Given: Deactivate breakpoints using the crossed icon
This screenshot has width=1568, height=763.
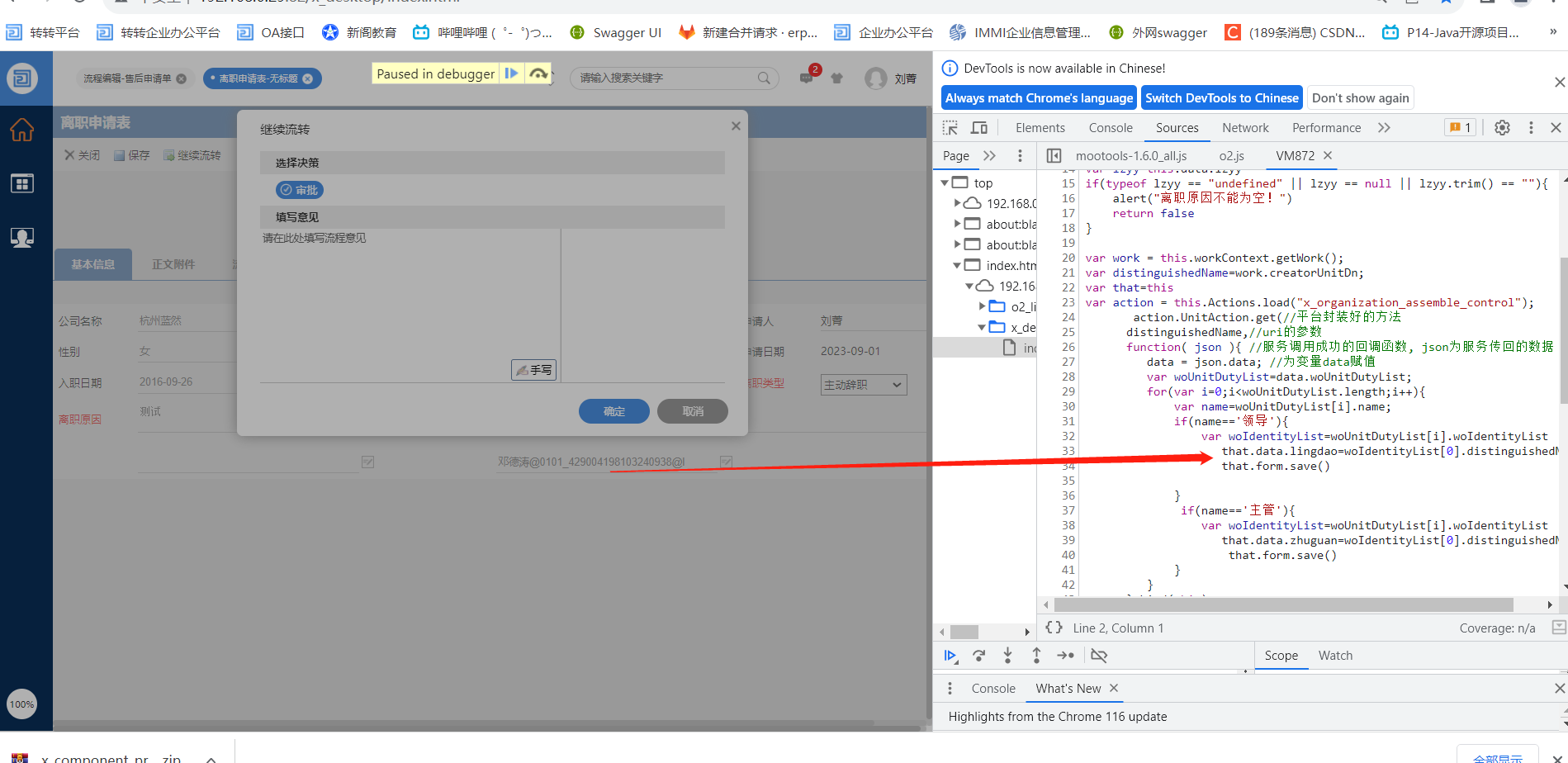Looking at the screenshot, I should click(x=1099, y=656).
